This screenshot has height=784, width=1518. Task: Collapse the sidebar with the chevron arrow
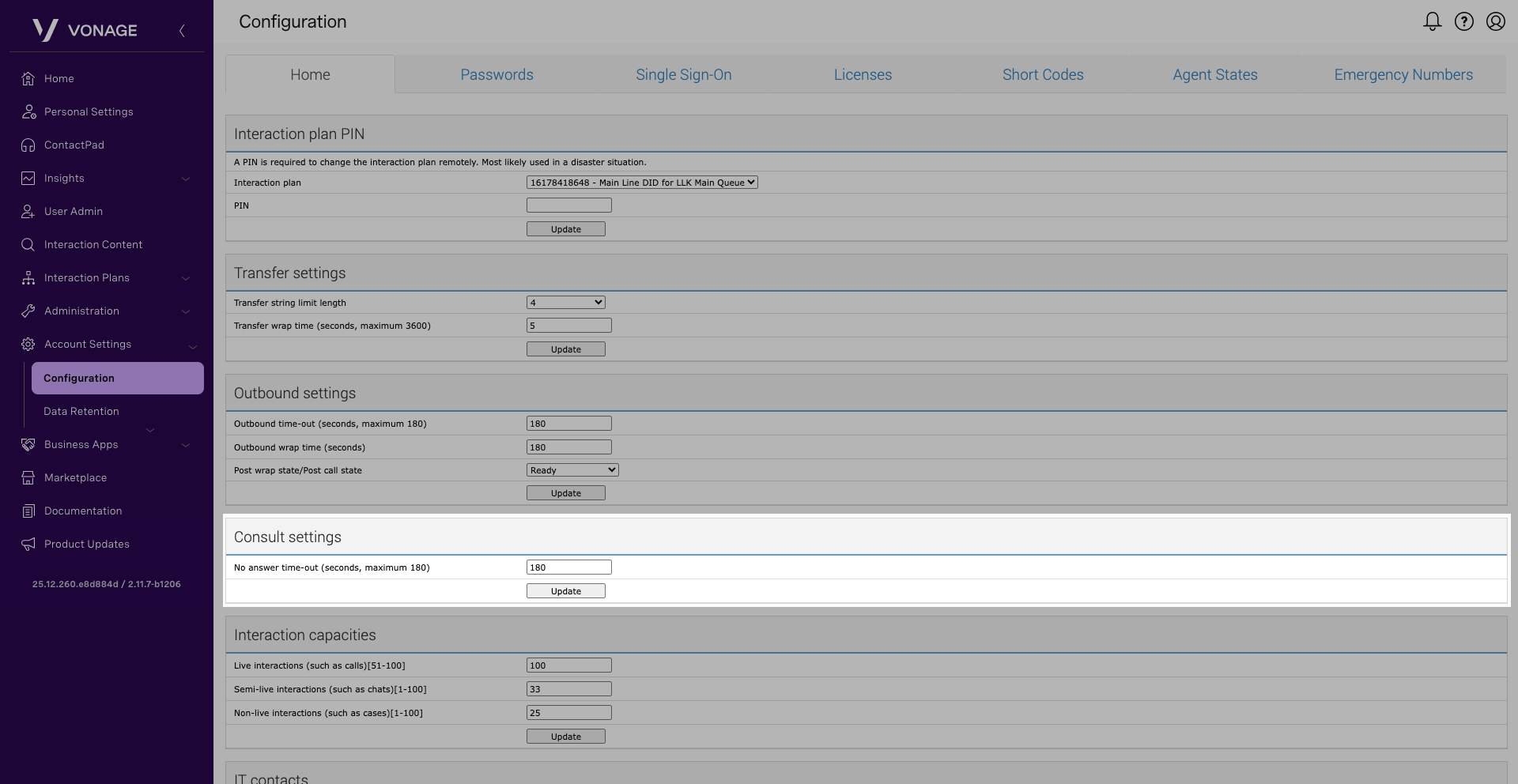(182, 31)
